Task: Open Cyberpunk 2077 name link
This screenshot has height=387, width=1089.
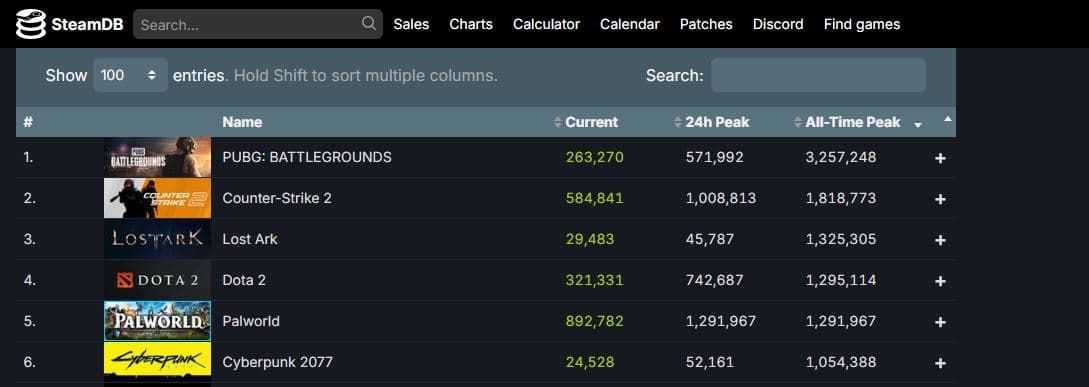Action: point(278,362)
